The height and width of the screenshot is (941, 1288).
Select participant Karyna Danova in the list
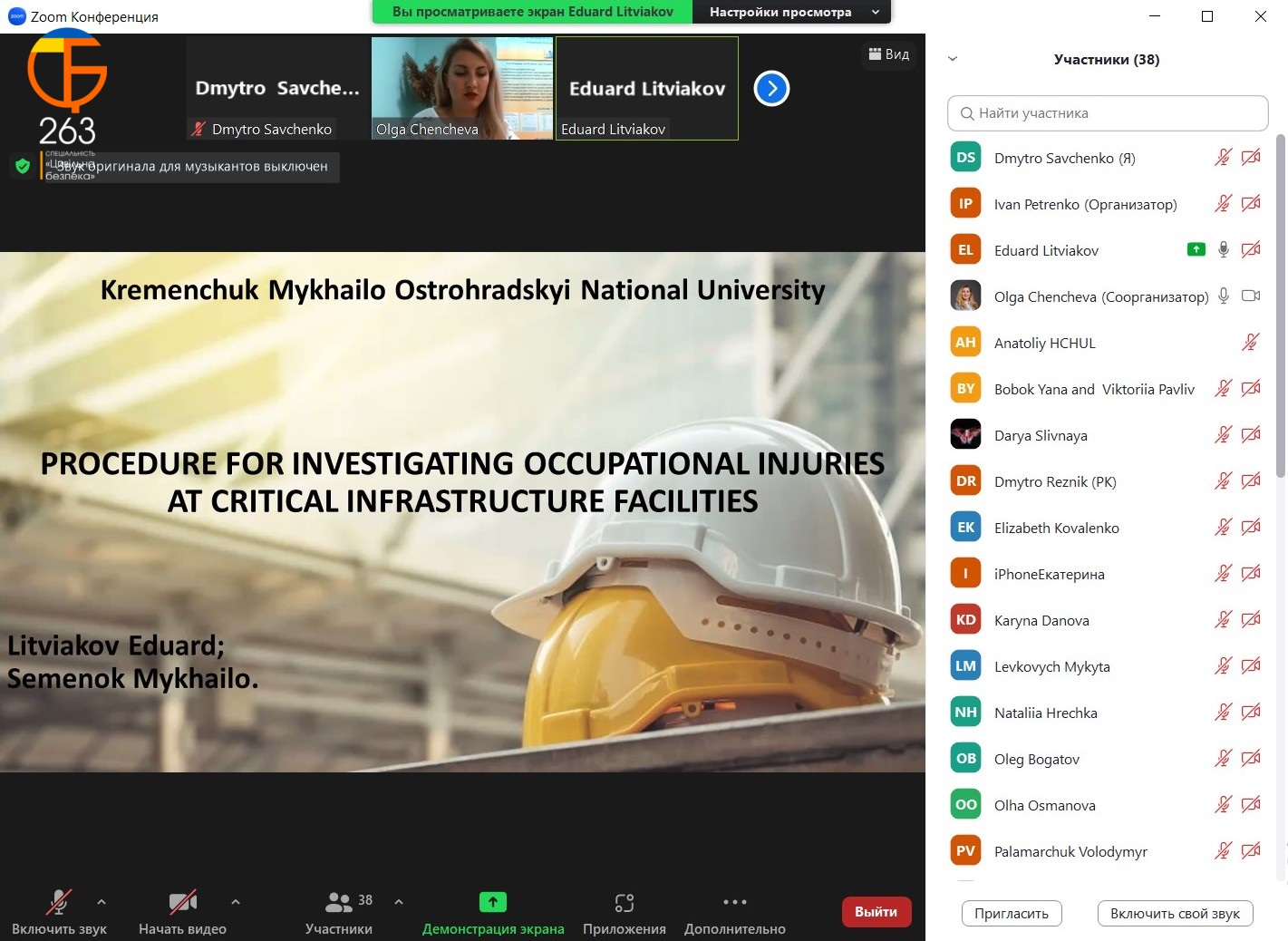(x=1107, y=620)
